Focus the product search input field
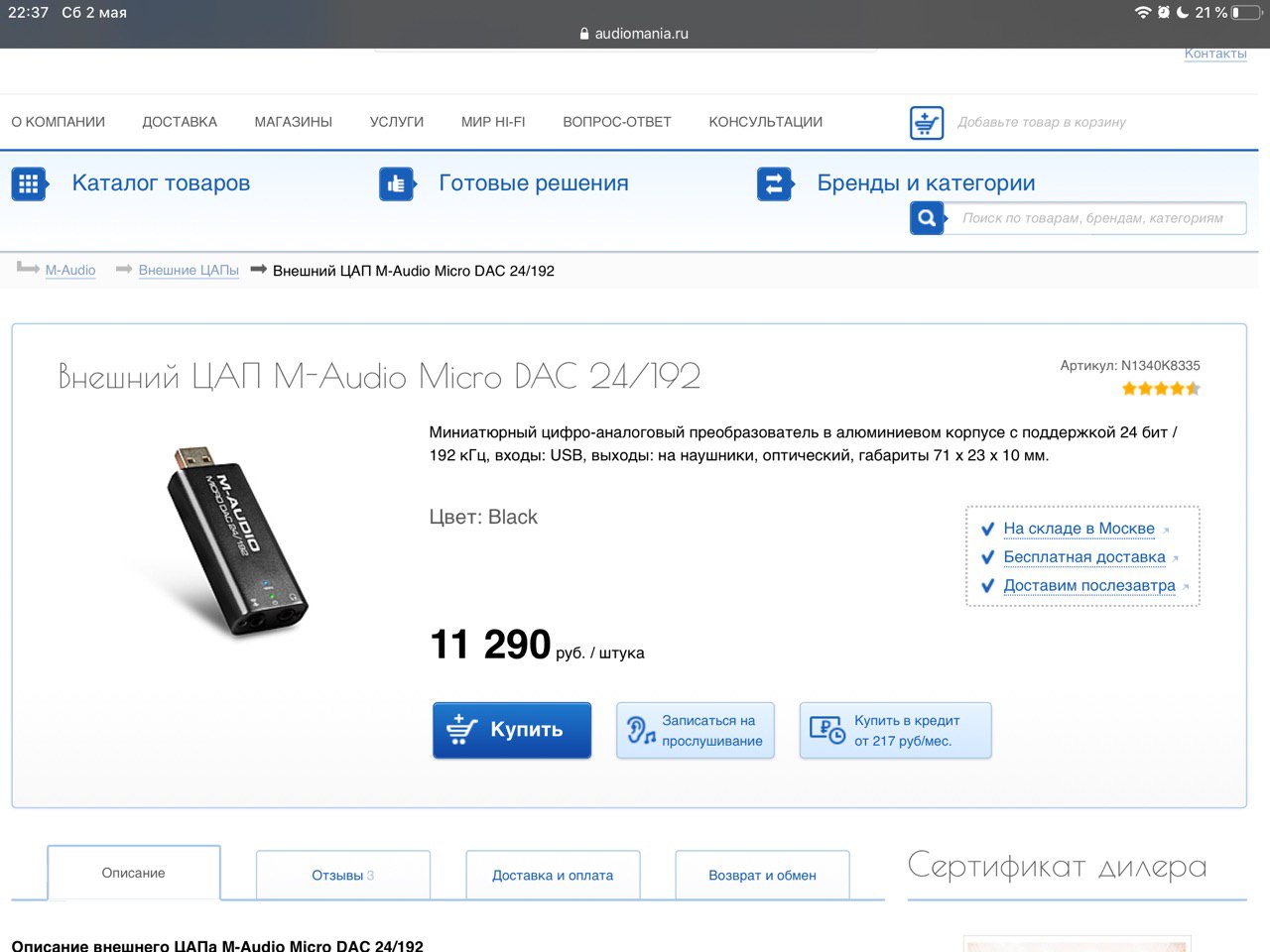Image resolution: width=1270 pixels, height=952 pixels. point(1094,218)
